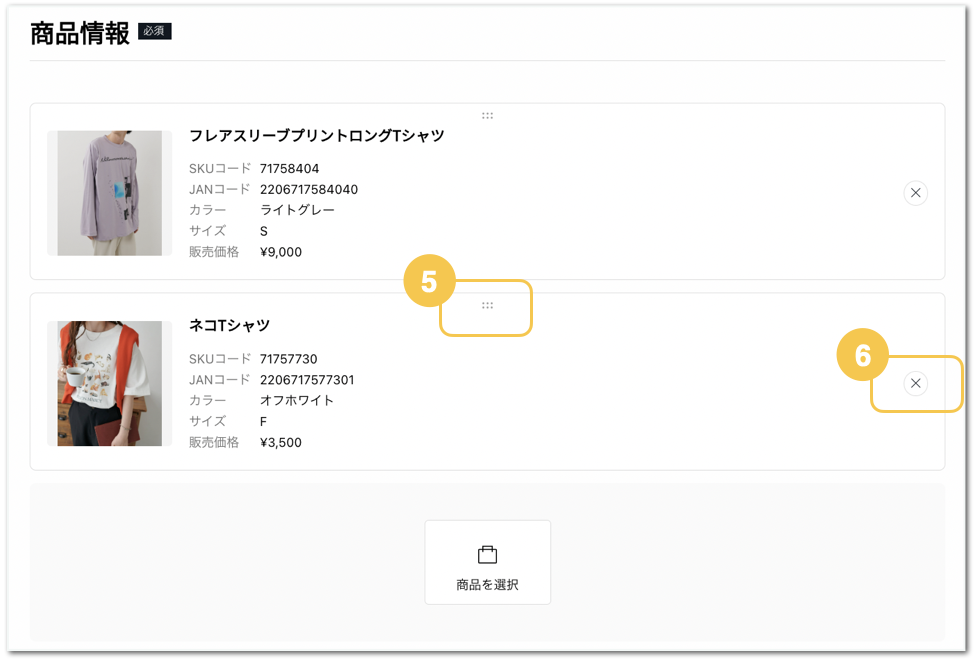978x662 pixels.
Task: Click the 商品情報 section heading
Action: click(80, 33)
